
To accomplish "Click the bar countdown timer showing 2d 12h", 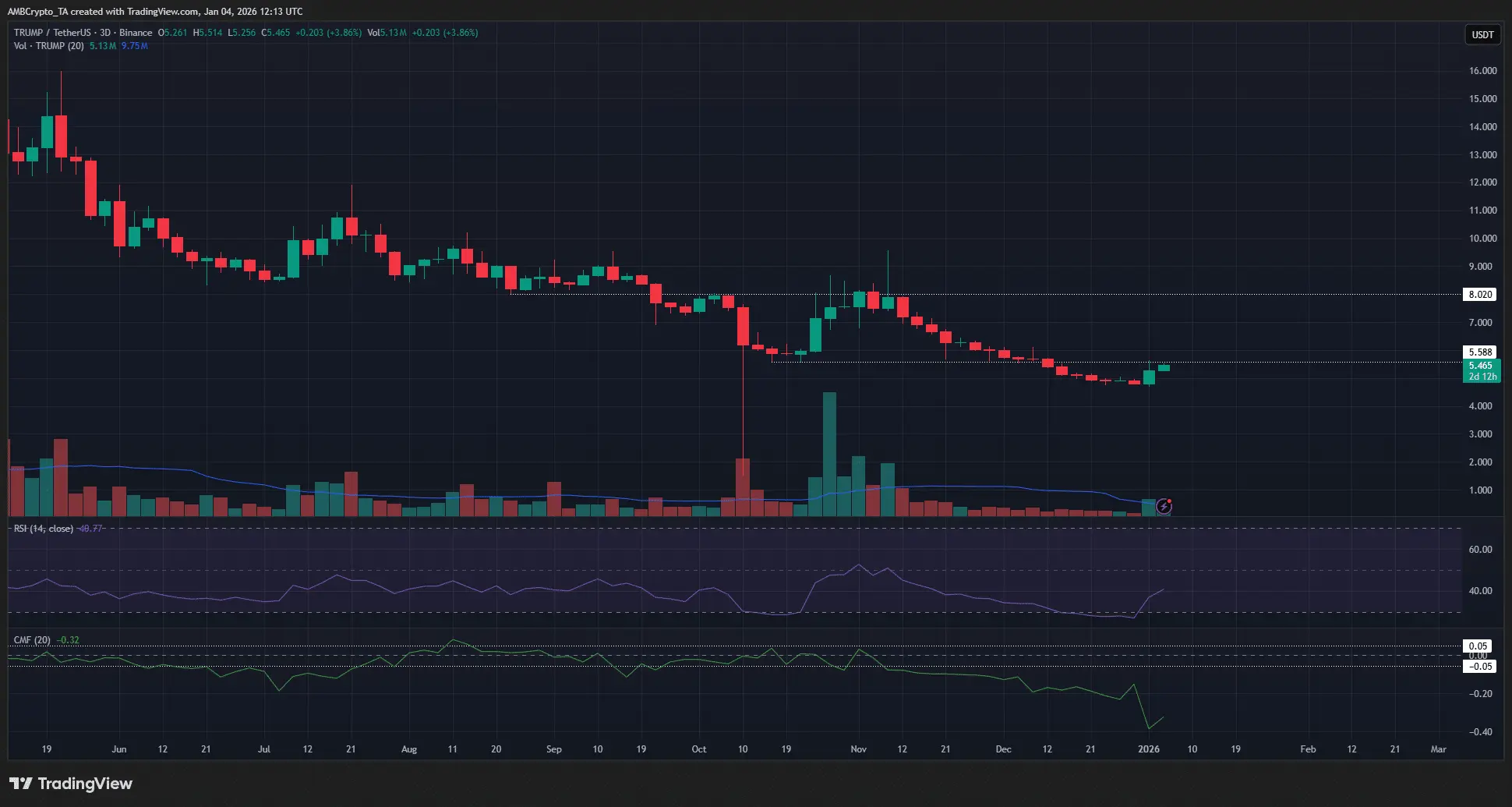I will pos(1482,376).
